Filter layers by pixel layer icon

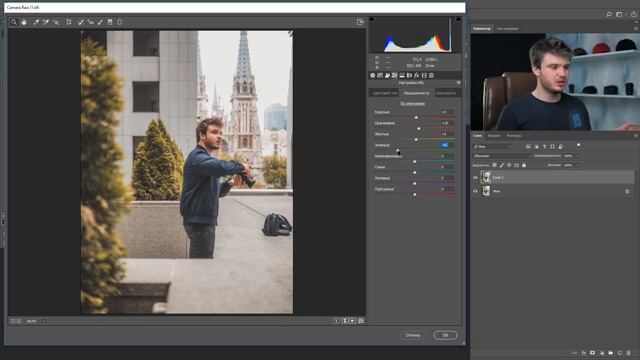[x=528, y=147]
